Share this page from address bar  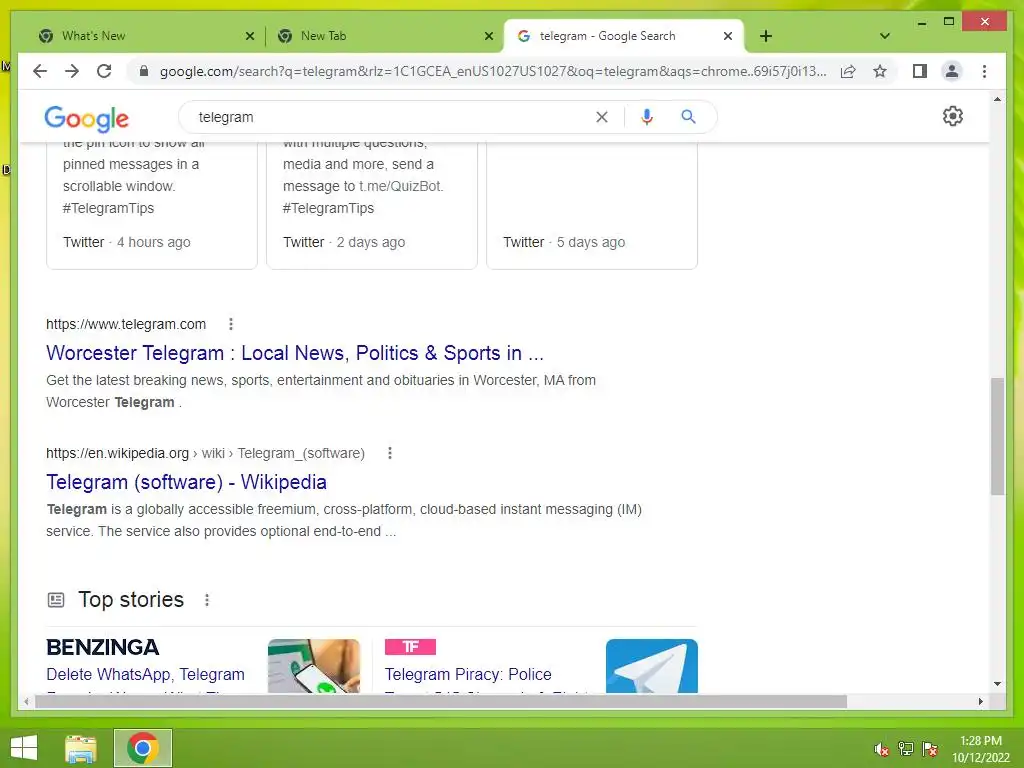point(848,71)
